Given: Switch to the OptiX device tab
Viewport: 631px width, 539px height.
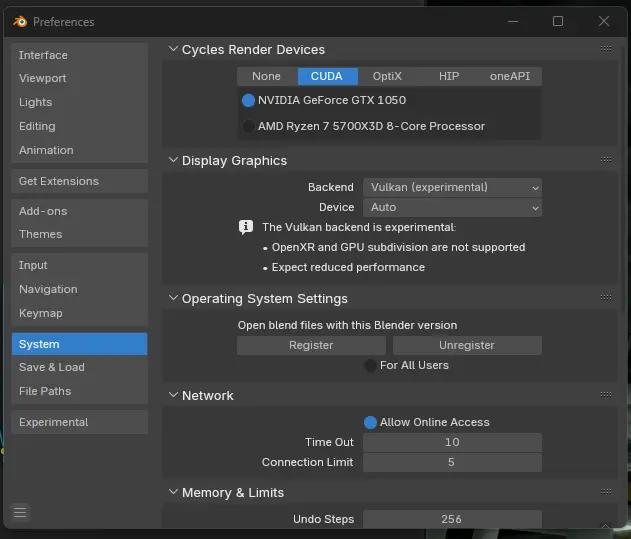Looking at the screenshot, I should coord(388,76).
